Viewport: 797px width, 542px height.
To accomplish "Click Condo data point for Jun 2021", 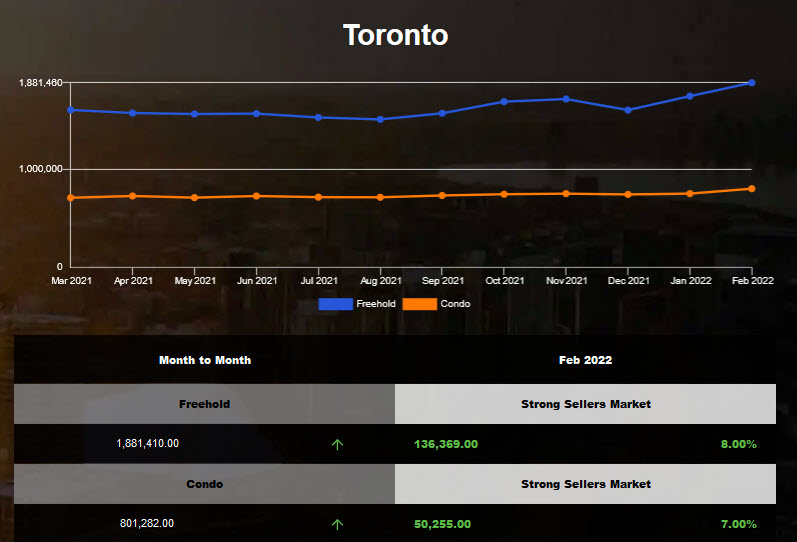I will [257, 196].
